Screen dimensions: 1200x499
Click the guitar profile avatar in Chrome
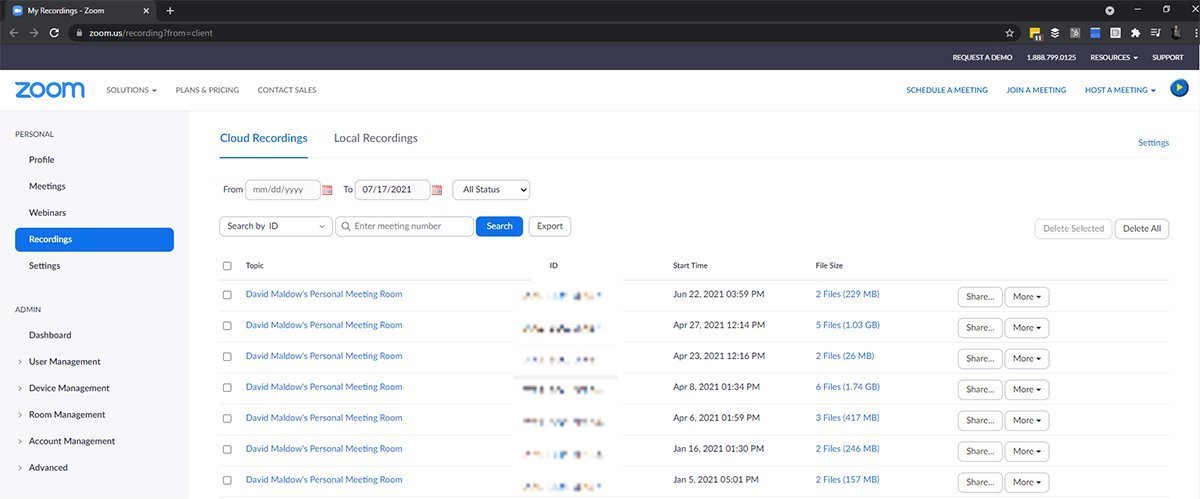(1176, 32)
